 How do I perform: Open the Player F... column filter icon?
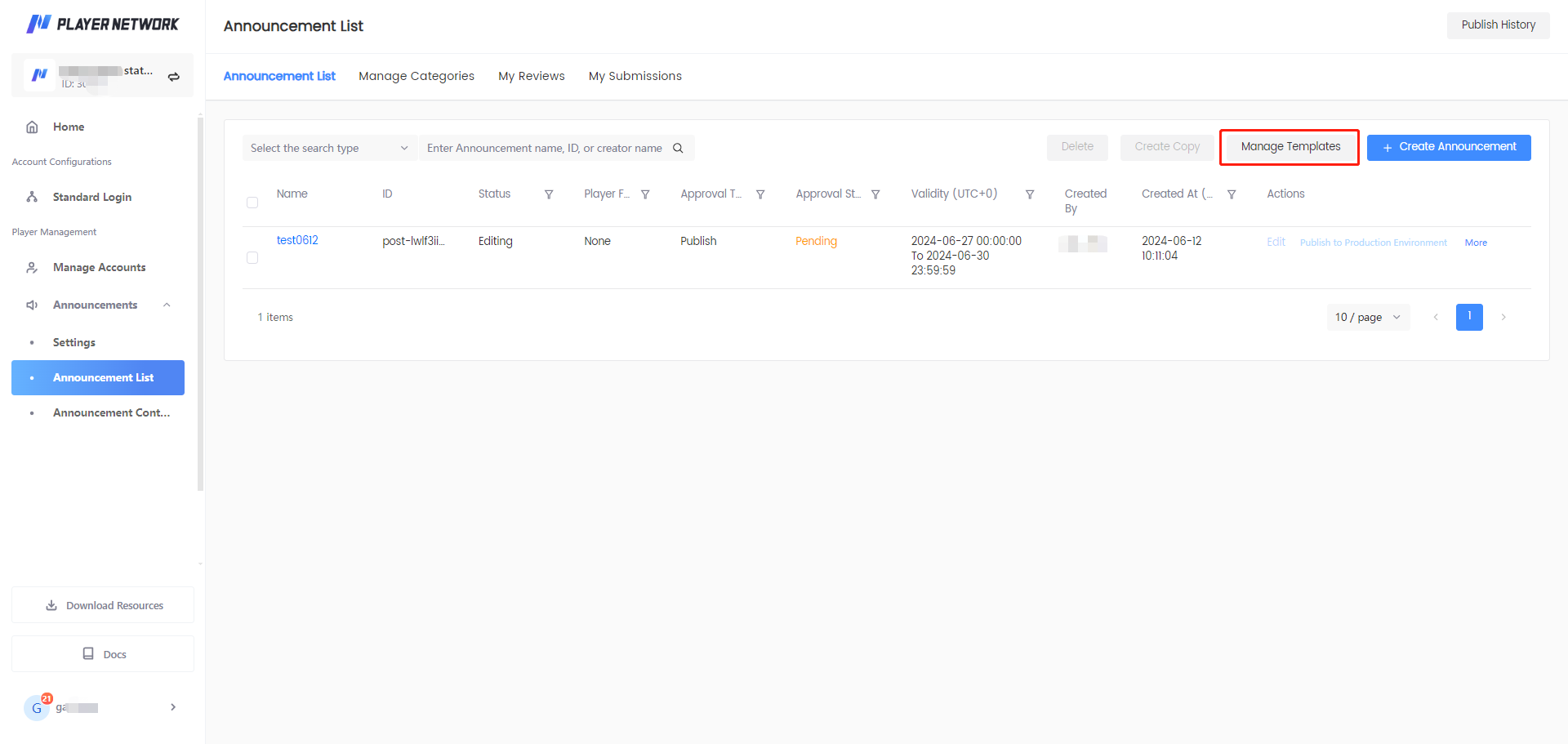(645, 194)
